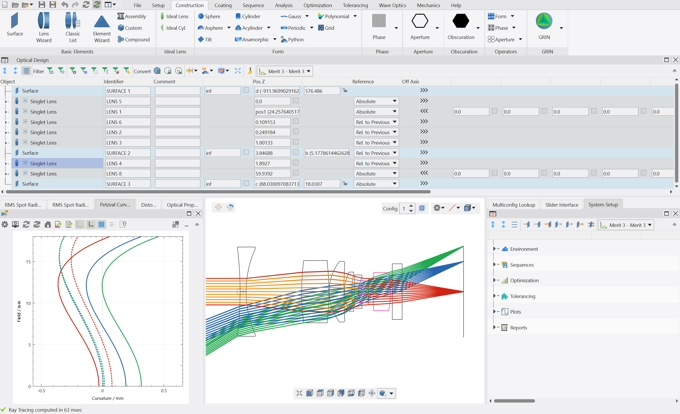Expand the Tolerancing tree node
Image resolution: width=680 pixels, height=414 pixels.
tap(495, 296)
